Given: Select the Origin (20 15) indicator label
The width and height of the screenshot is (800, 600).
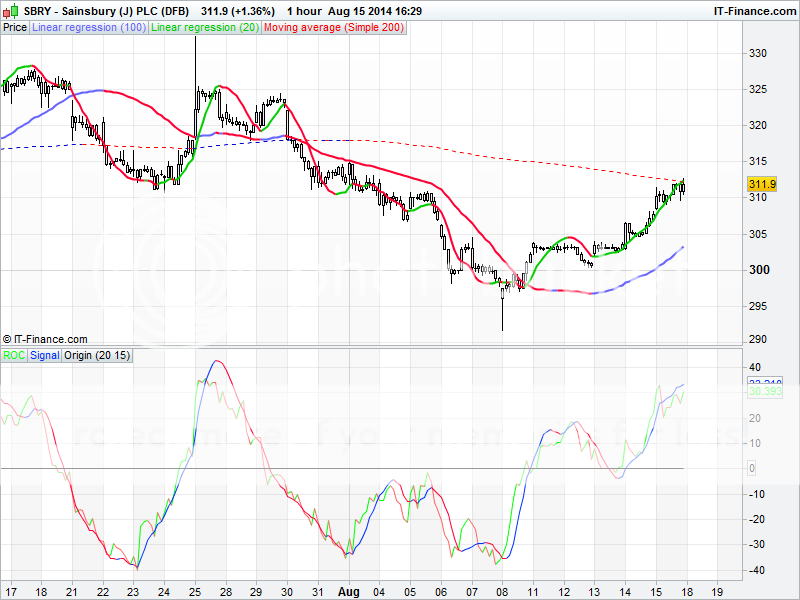Looking at the screenshot, I should point(97,356).
